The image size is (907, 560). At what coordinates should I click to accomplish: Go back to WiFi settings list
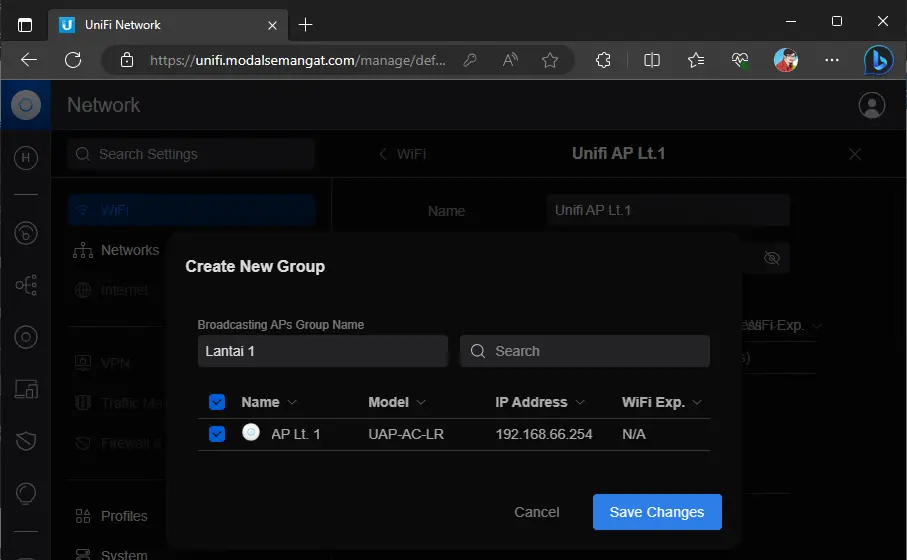(x=403, y=154)
